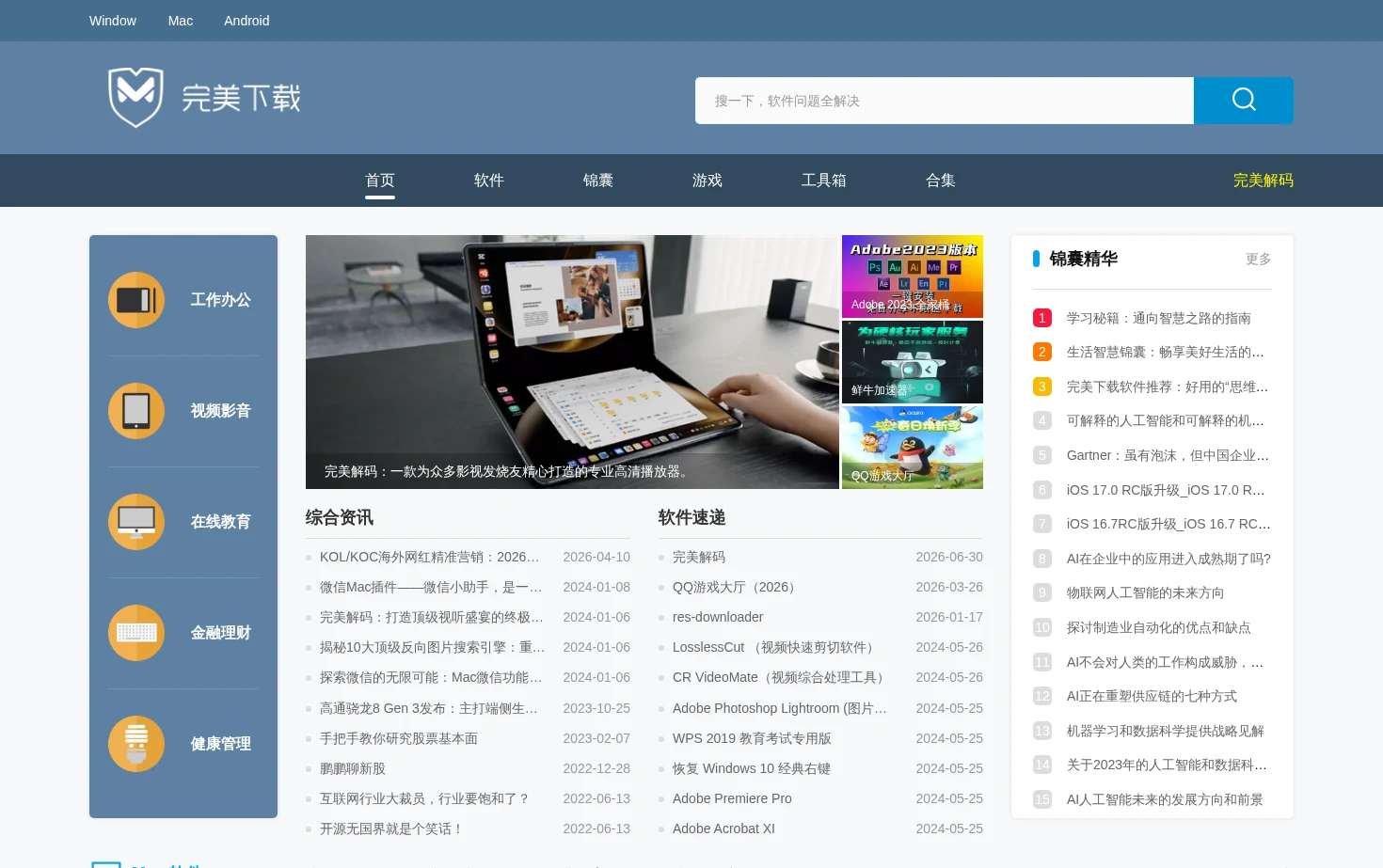Open AI正在重塑供应链的七种方式
The height and width of the screenshot is (868, 1383).
pyautogui.click(x=1152, y=697)
